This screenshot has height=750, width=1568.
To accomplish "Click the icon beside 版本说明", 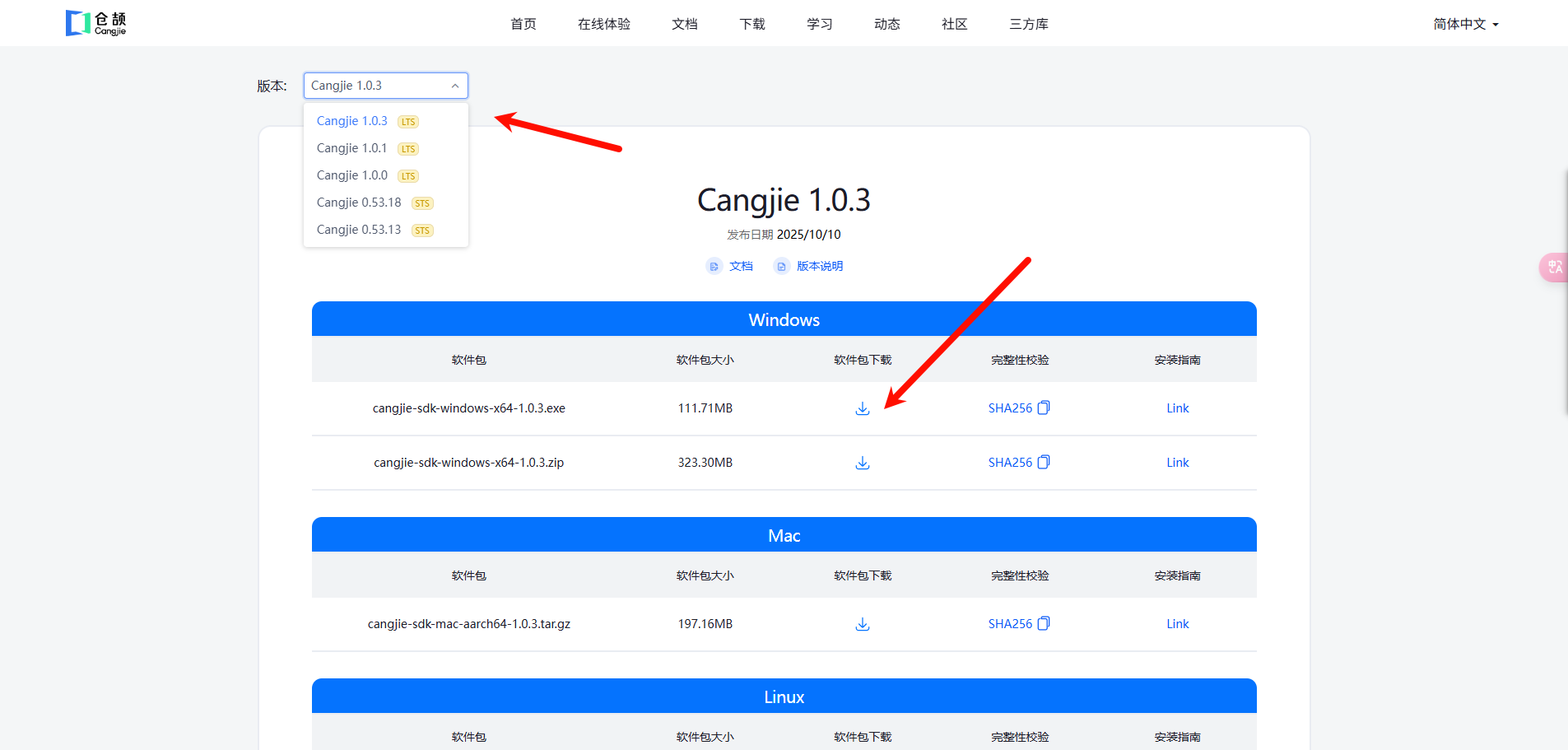I will (781, 266).
